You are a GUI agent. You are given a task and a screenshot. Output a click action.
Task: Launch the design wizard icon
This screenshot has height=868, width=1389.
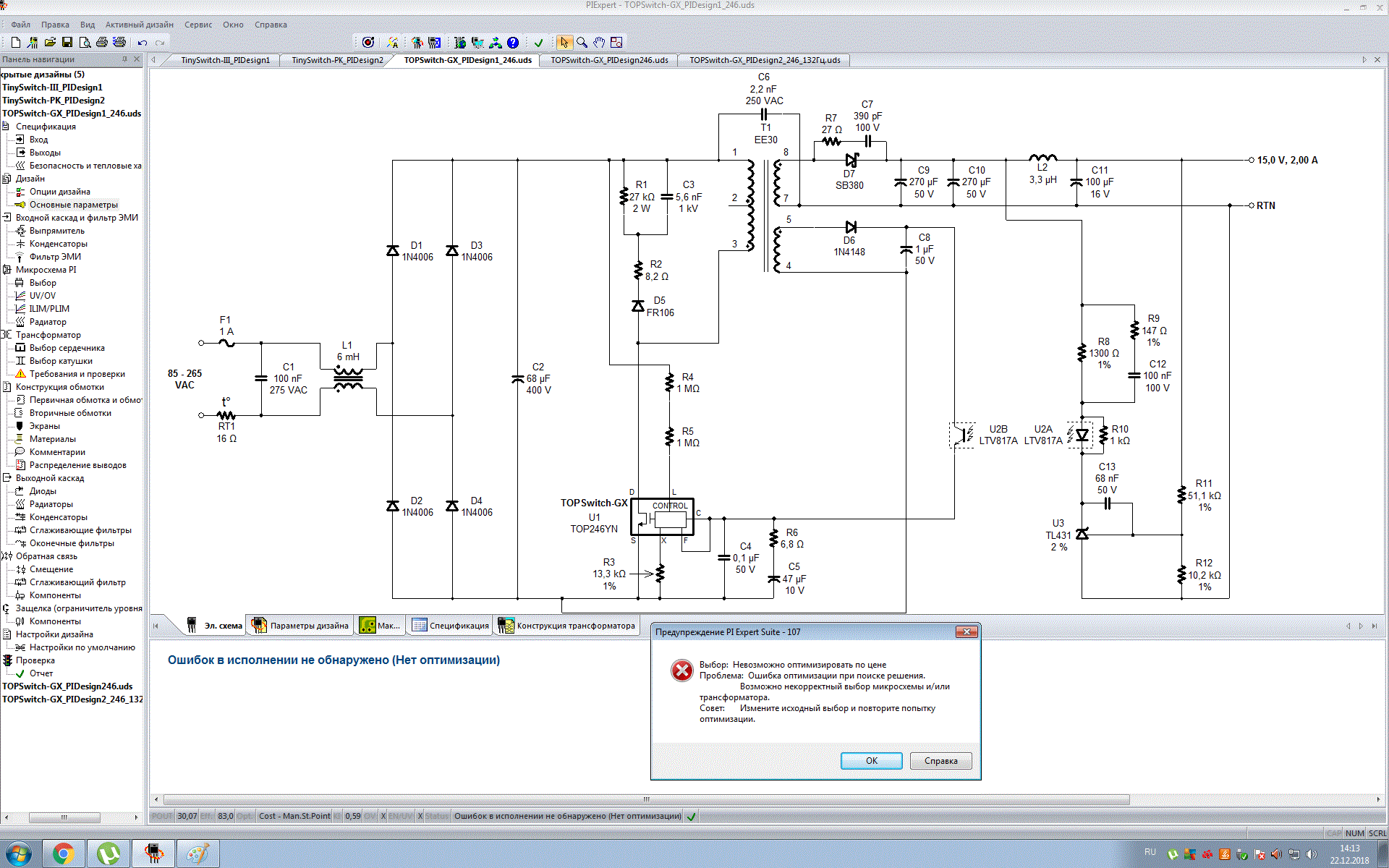coord(33,43)
